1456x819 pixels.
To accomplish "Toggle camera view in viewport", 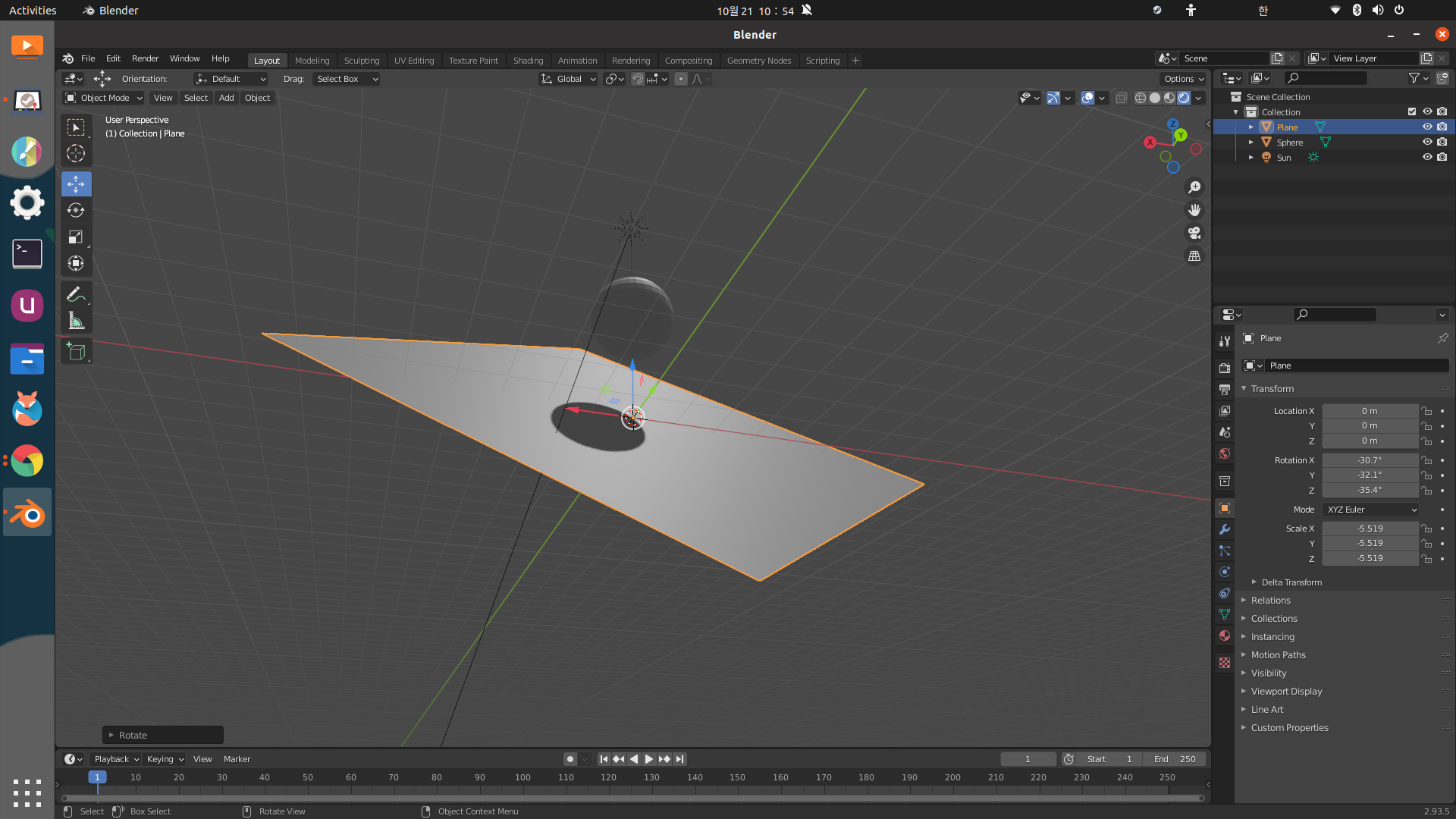I will coord(1194,233).
